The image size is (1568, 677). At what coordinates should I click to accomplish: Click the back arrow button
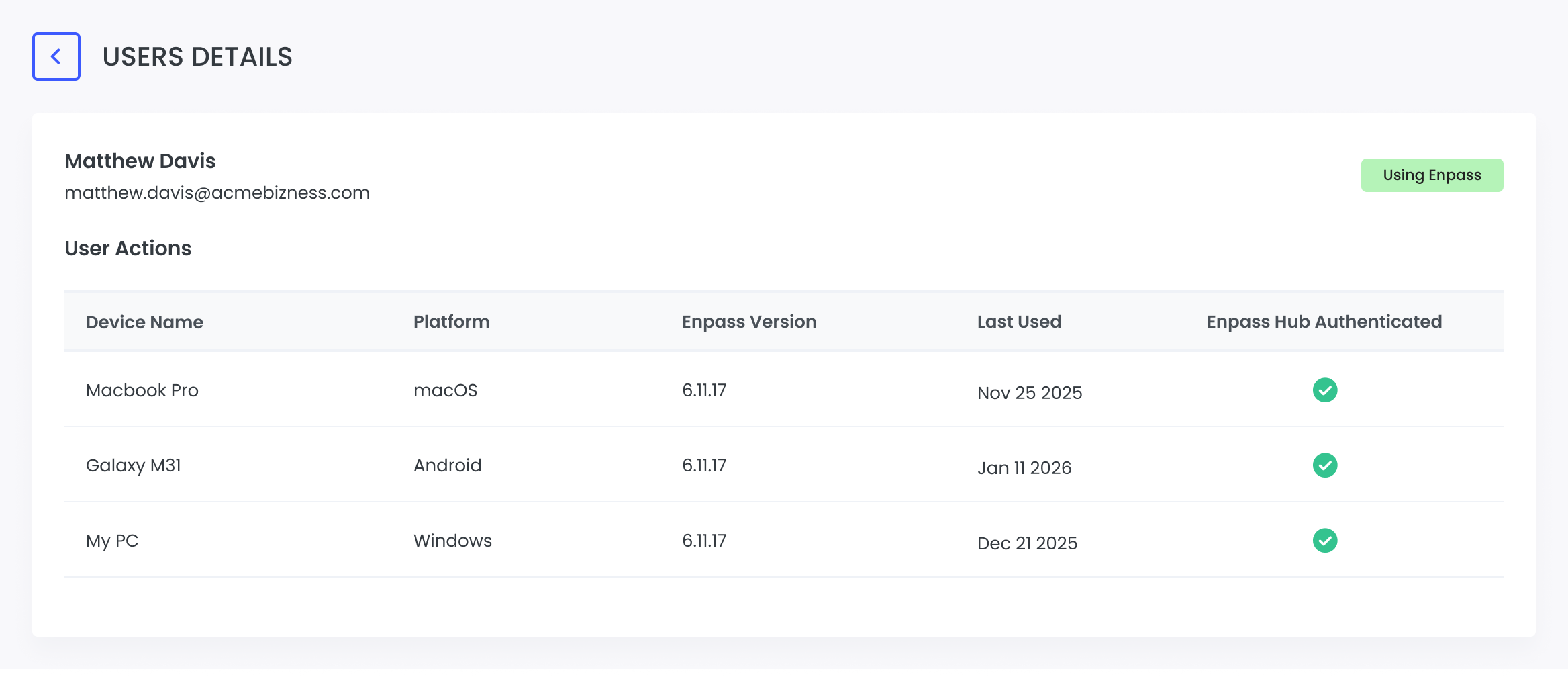(56, 56)
